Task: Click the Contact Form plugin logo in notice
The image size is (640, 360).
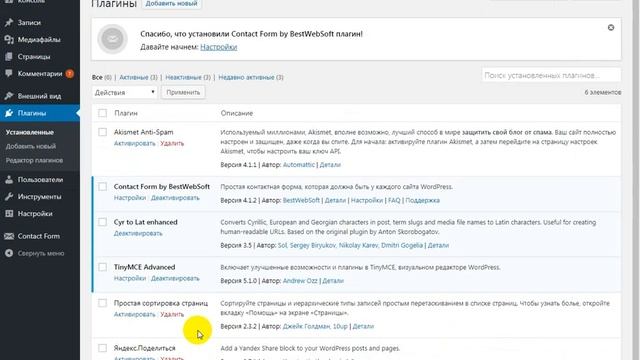Action: tap(112, 39)
